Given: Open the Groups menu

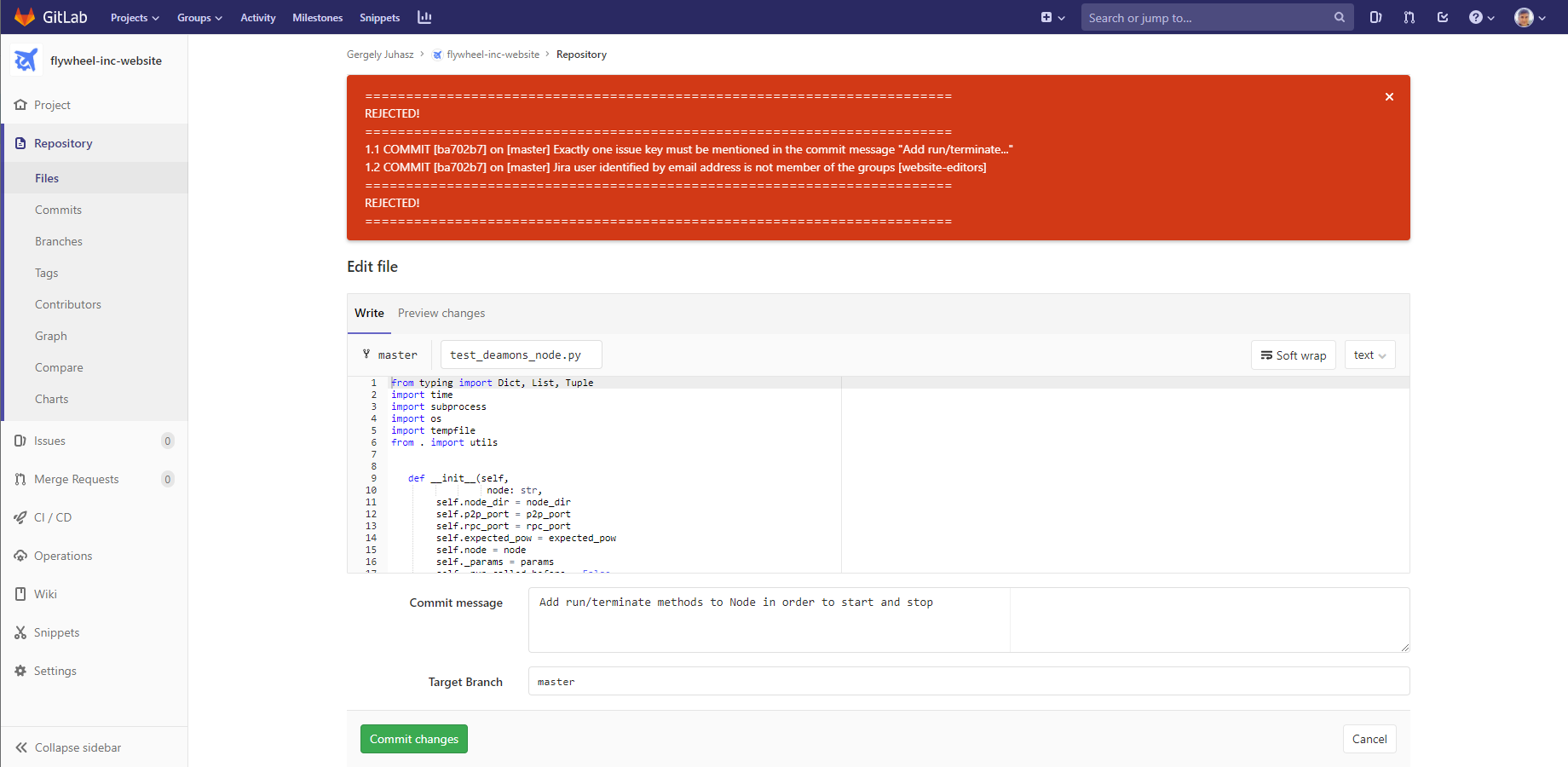Looking at the screenshot, I should pyautogui.click(x=199, y=17).
